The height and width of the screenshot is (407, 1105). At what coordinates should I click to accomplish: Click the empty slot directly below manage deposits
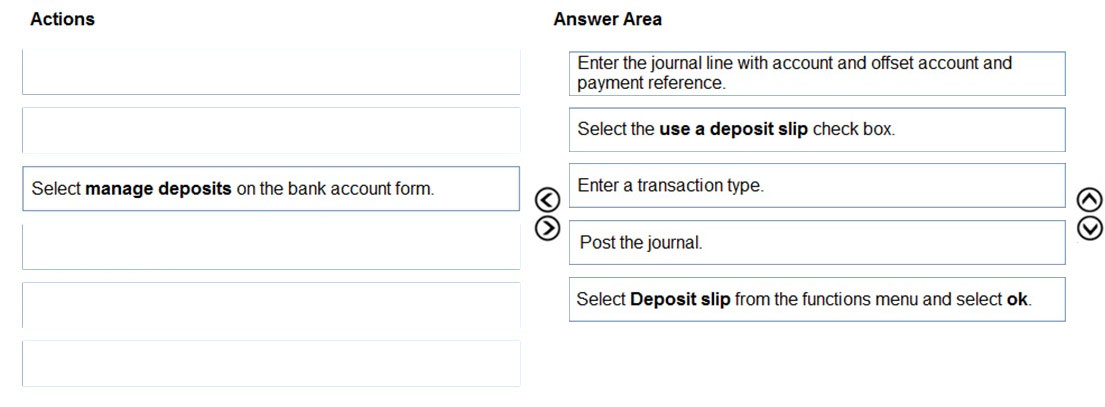point(271,247)
